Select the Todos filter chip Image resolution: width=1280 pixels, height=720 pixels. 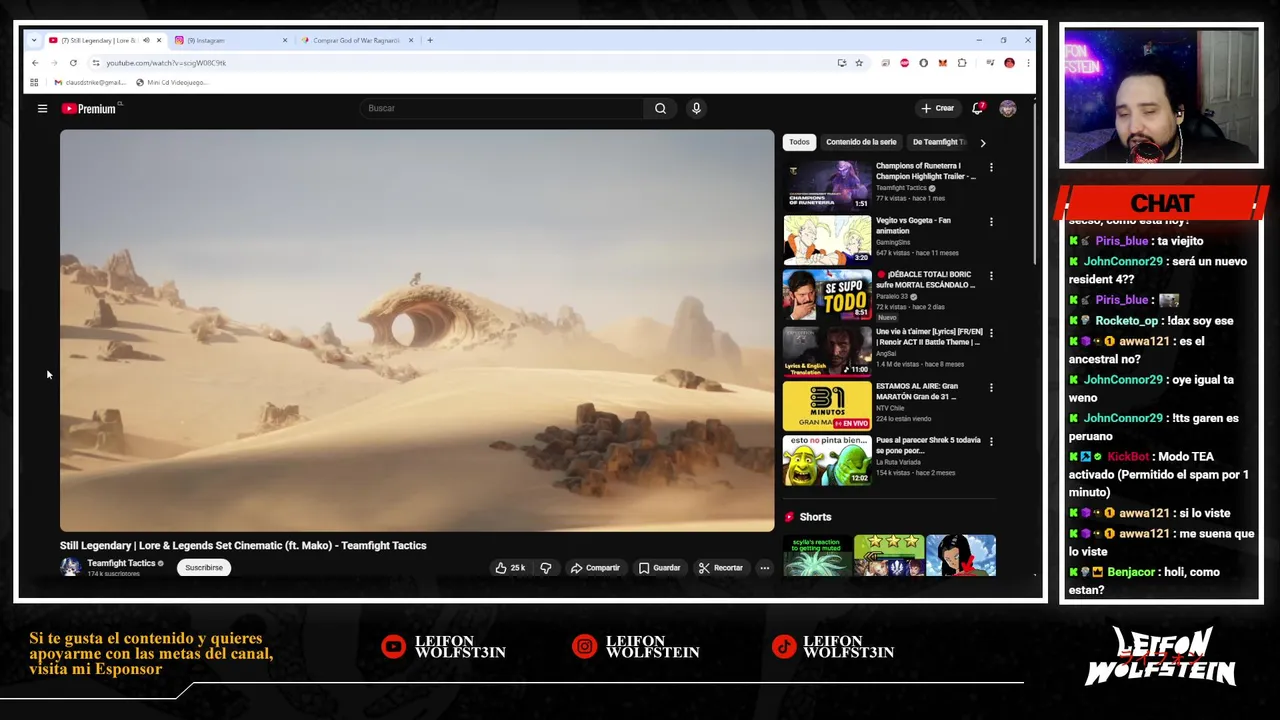click(799, 142)
